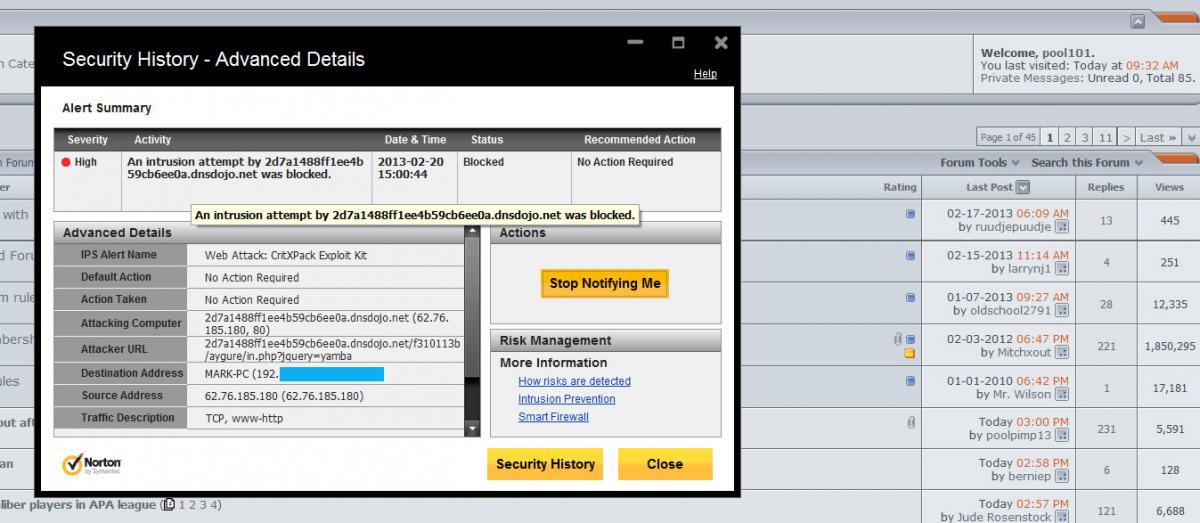Click the Norton by Symantec logo
Image resolution: width=1200 pixels, height=523 pixels.
92,465
